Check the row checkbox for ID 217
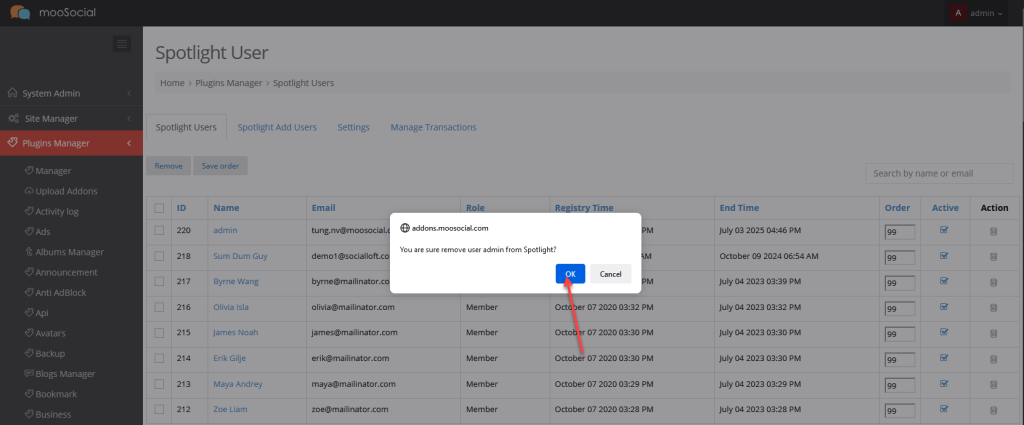 point(159,281)
